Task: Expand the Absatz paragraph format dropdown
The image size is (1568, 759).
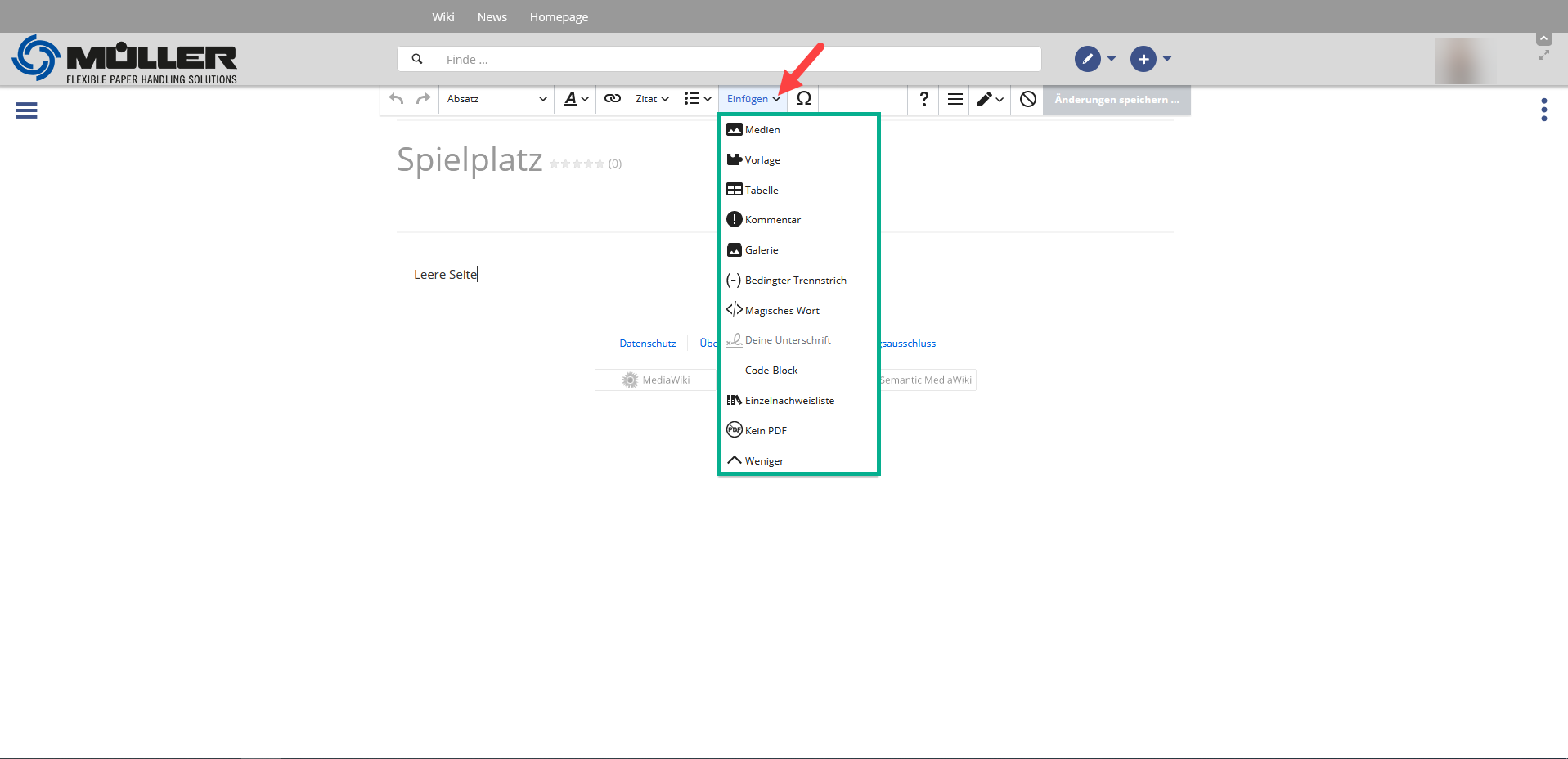Action: click(496, 99)
